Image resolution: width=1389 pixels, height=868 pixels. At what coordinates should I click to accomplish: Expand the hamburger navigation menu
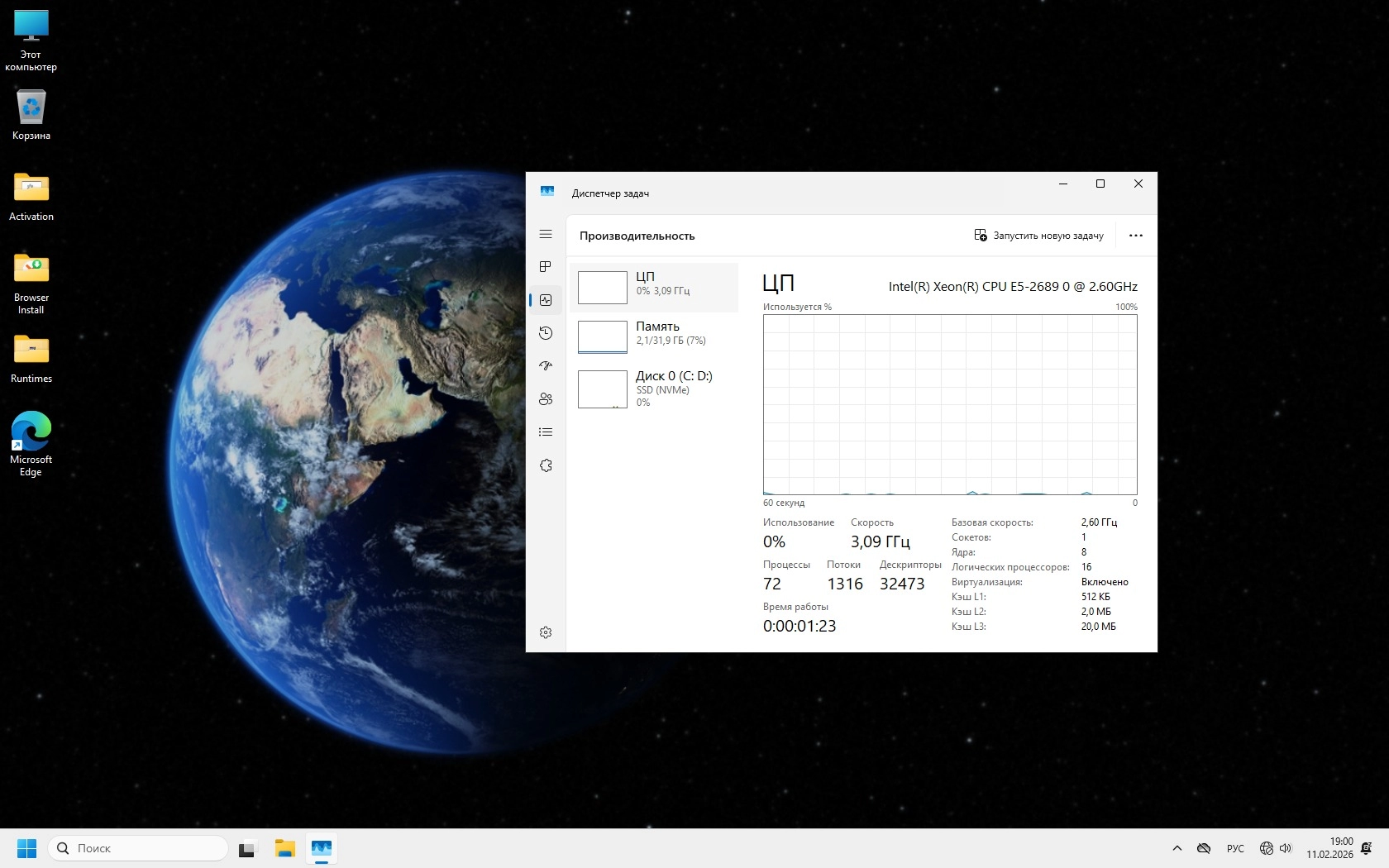pos(546,235)
